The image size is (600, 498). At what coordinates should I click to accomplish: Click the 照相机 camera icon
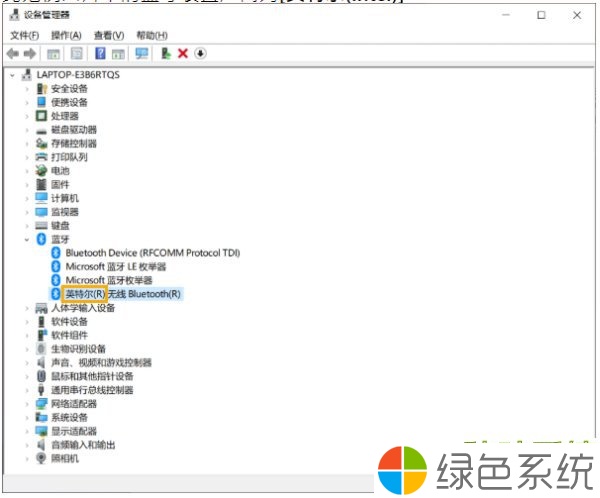point(41,459)
